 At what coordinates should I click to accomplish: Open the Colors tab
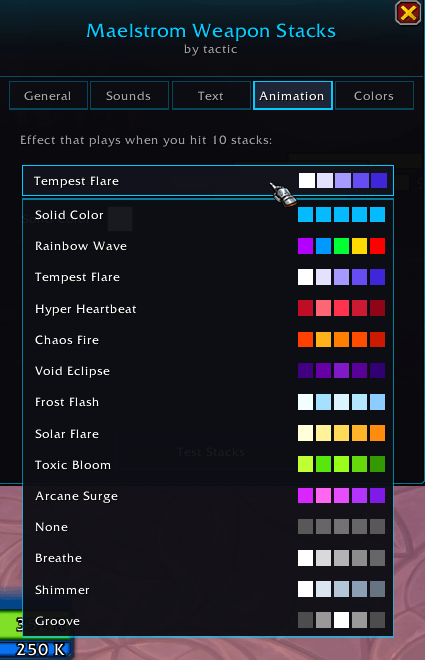[374, 96]
